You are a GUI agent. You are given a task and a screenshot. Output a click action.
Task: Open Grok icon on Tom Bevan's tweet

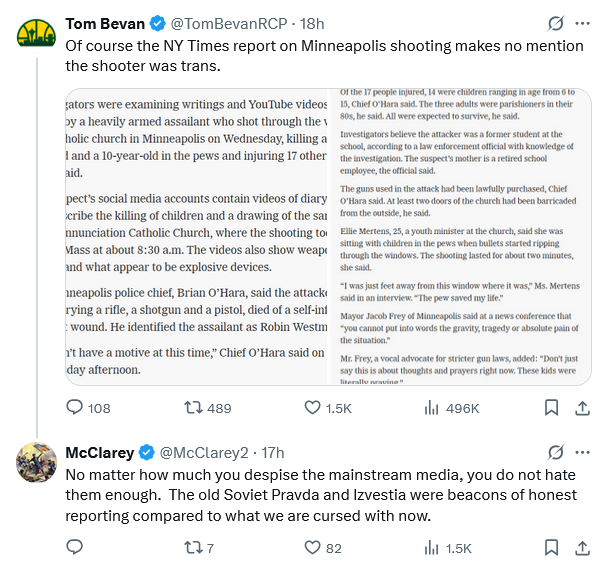point(556,23)
